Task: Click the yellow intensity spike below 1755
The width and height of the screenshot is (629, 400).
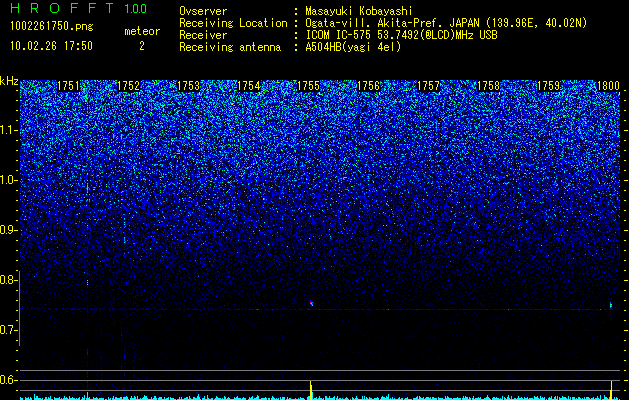Action: (x=310, y=390)
